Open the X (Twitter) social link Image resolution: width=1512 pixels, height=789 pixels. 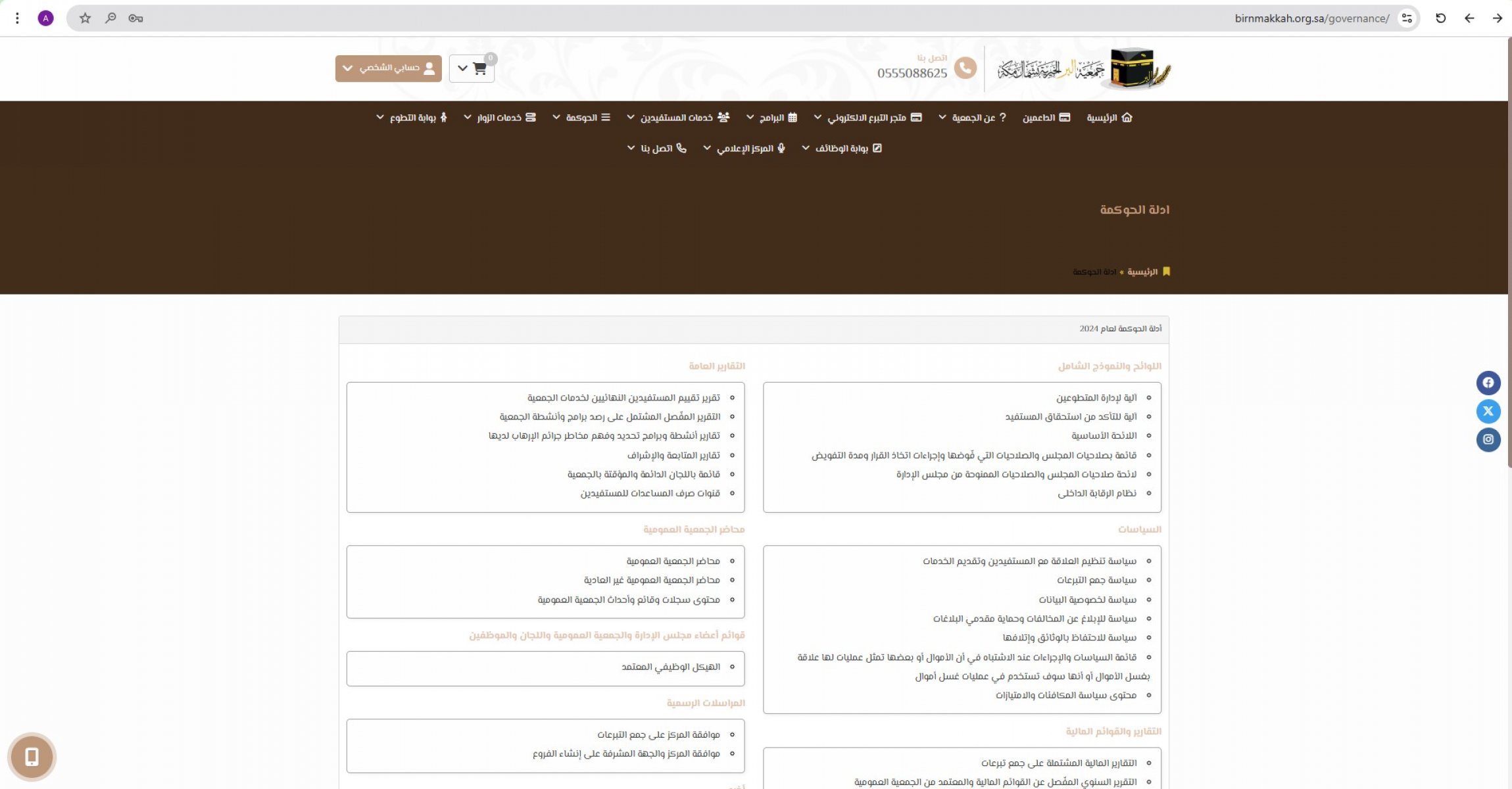coord(1488,412)
